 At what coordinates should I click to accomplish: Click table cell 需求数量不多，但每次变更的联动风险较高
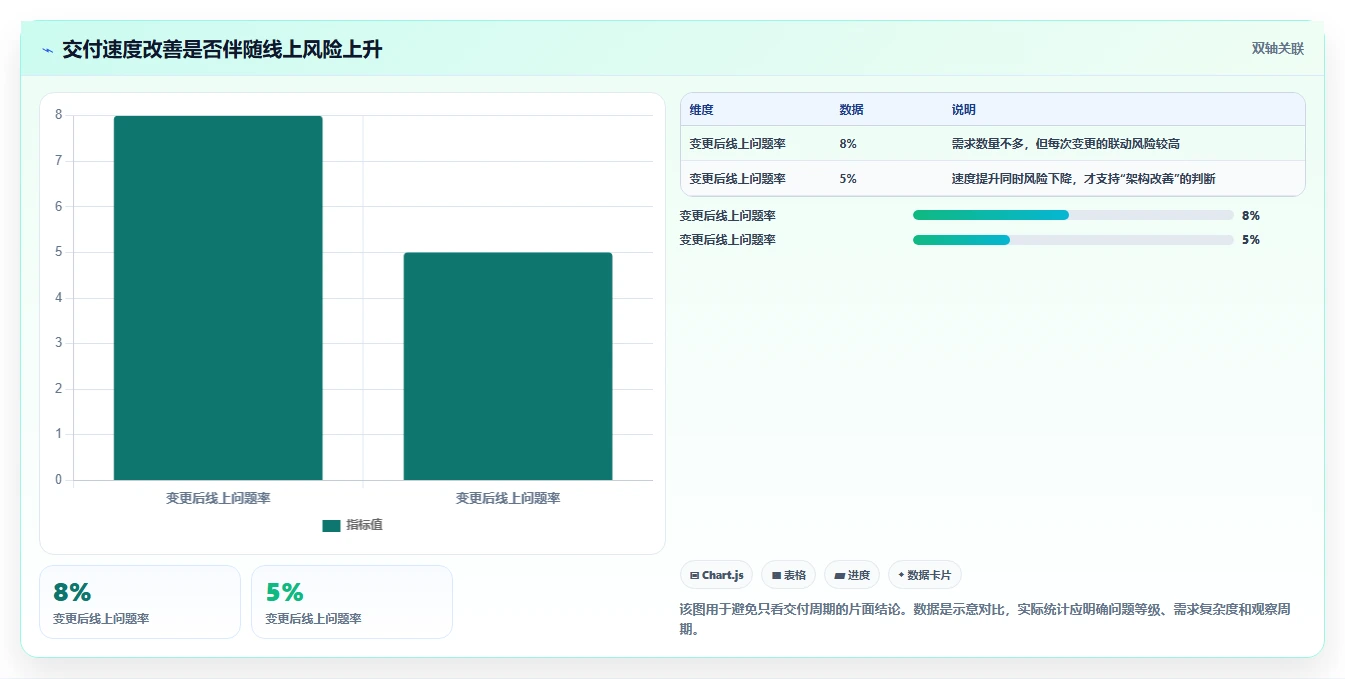tap(1066, 144)
